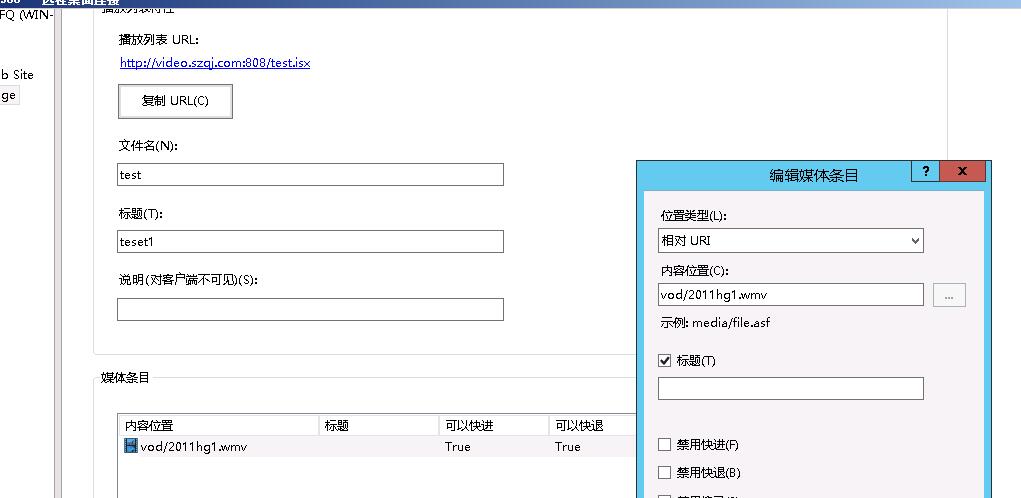Click the 复制 URL(C) button
The height and width of the screenshot is (498, 1021).
175,101
